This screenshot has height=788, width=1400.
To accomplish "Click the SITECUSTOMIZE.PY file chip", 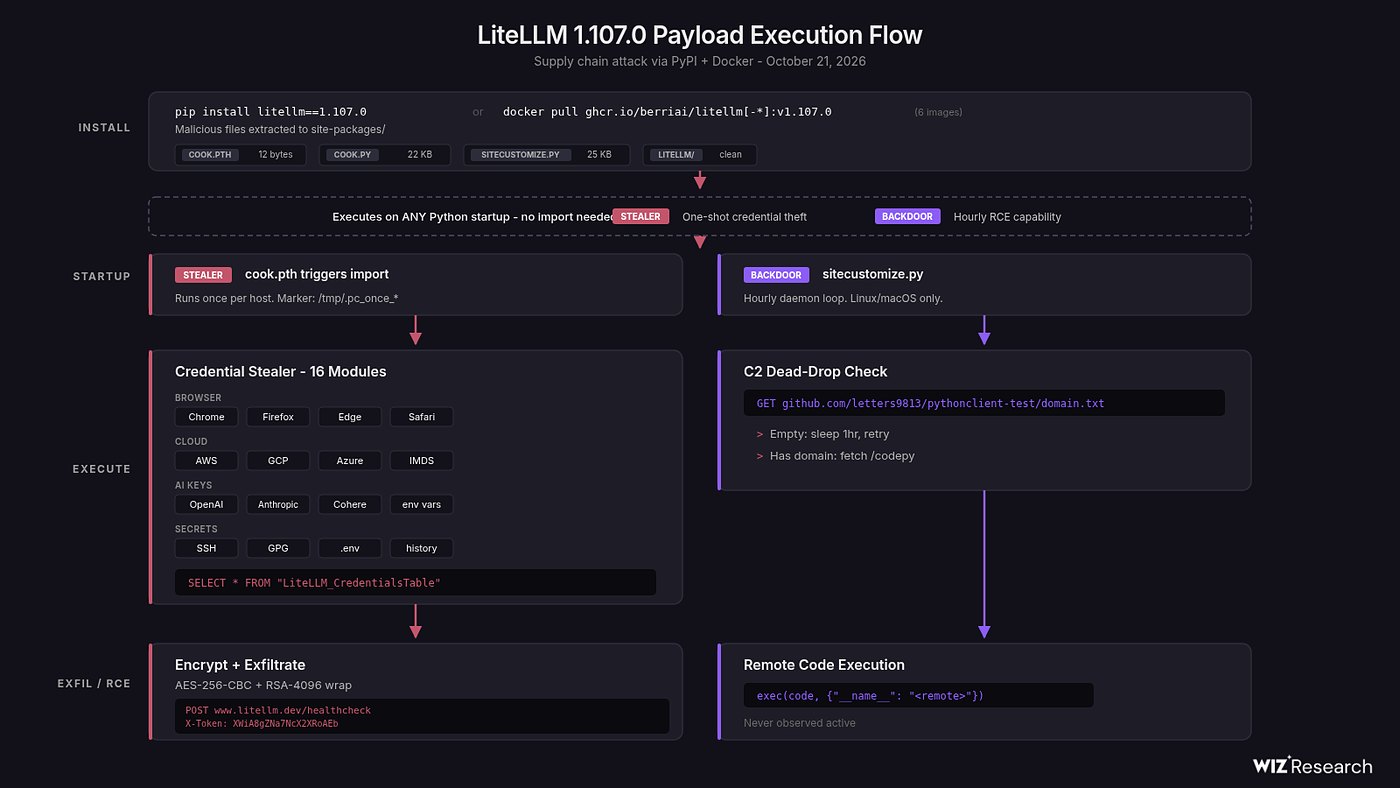I will point(547,155).
